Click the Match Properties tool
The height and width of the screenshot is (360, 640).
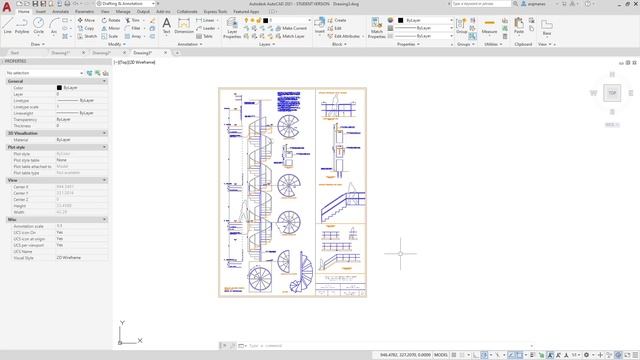[x=376, y=28]
